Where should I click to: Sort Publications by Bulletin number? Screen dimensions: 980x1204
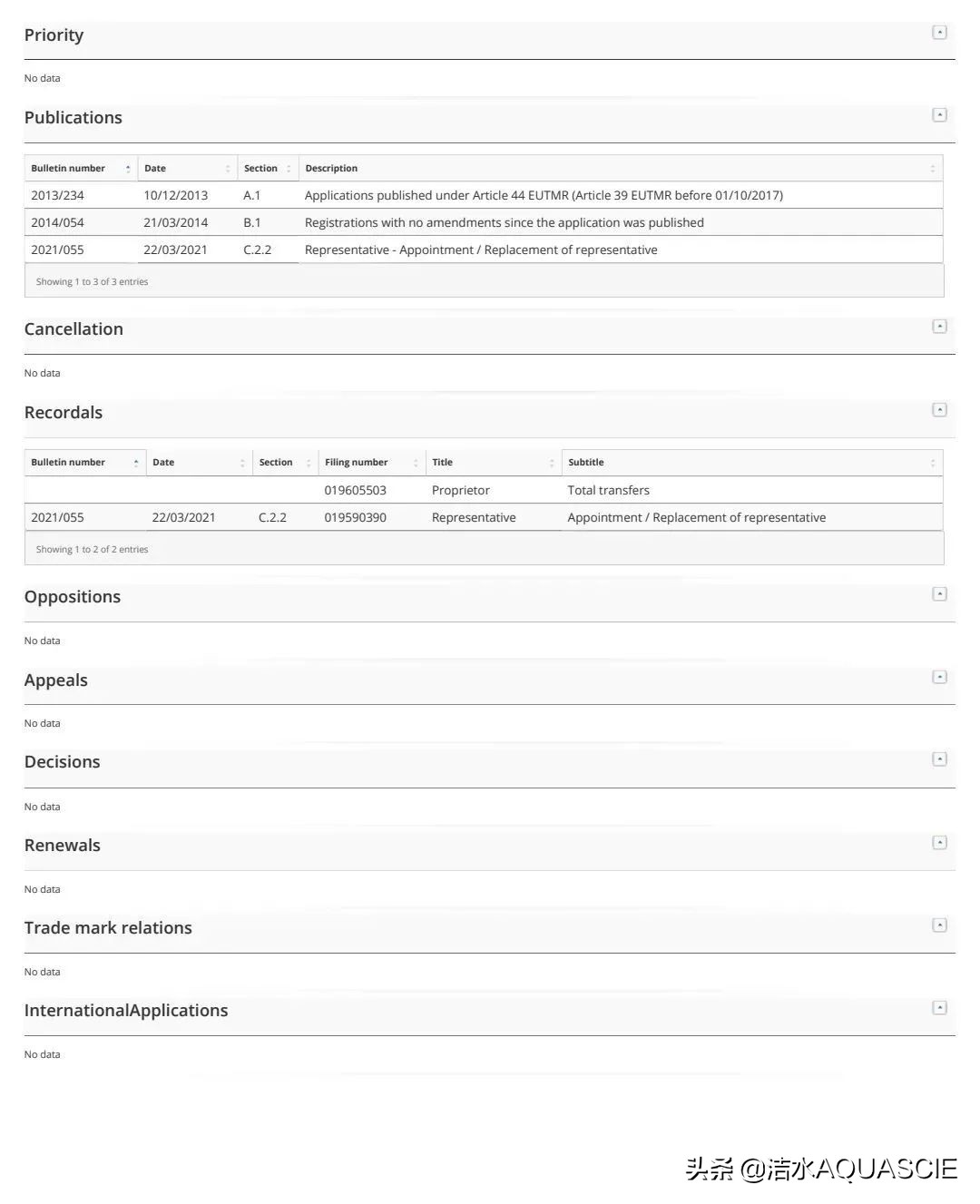pos(81,169)
